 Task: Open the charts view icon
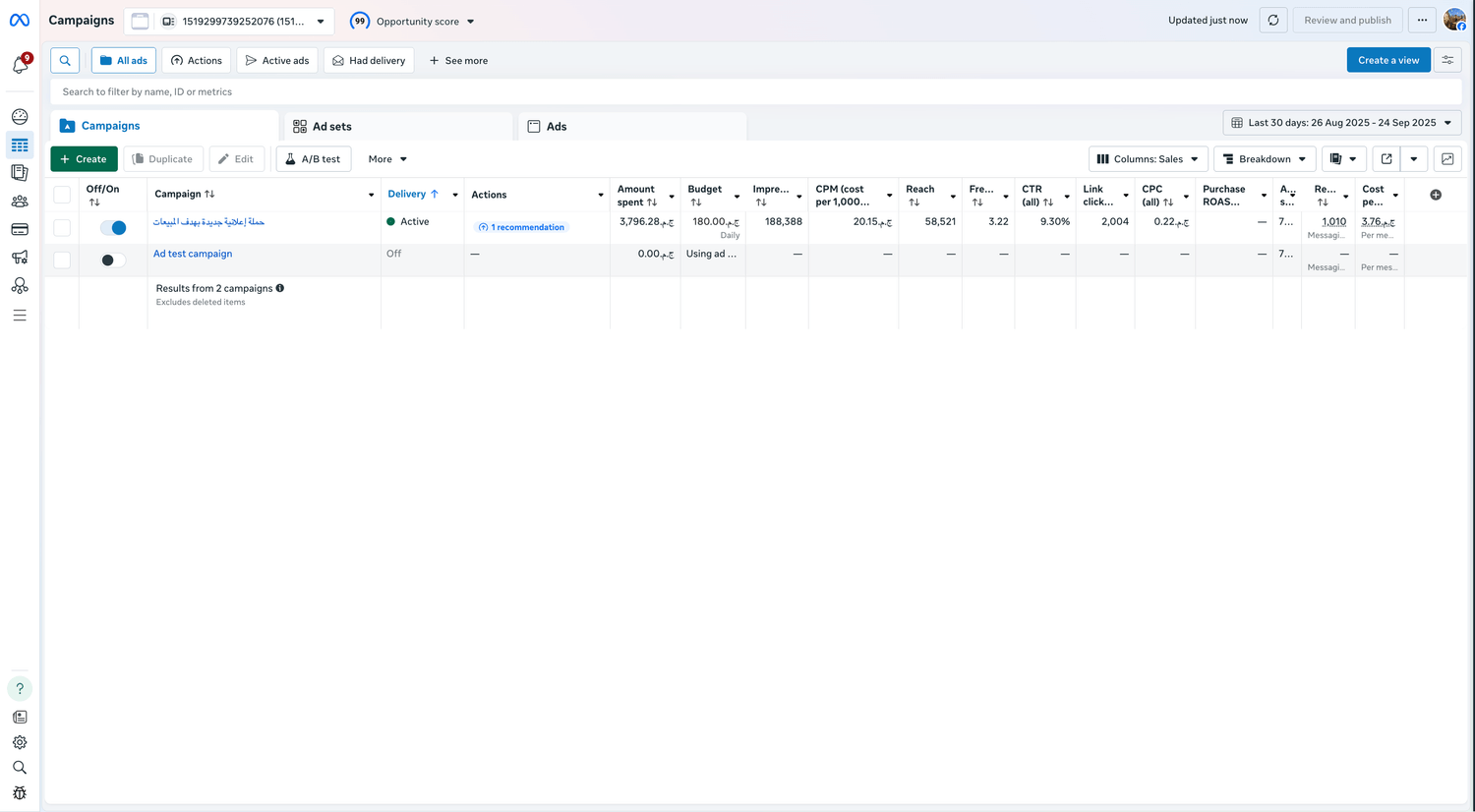point(1447,159)
